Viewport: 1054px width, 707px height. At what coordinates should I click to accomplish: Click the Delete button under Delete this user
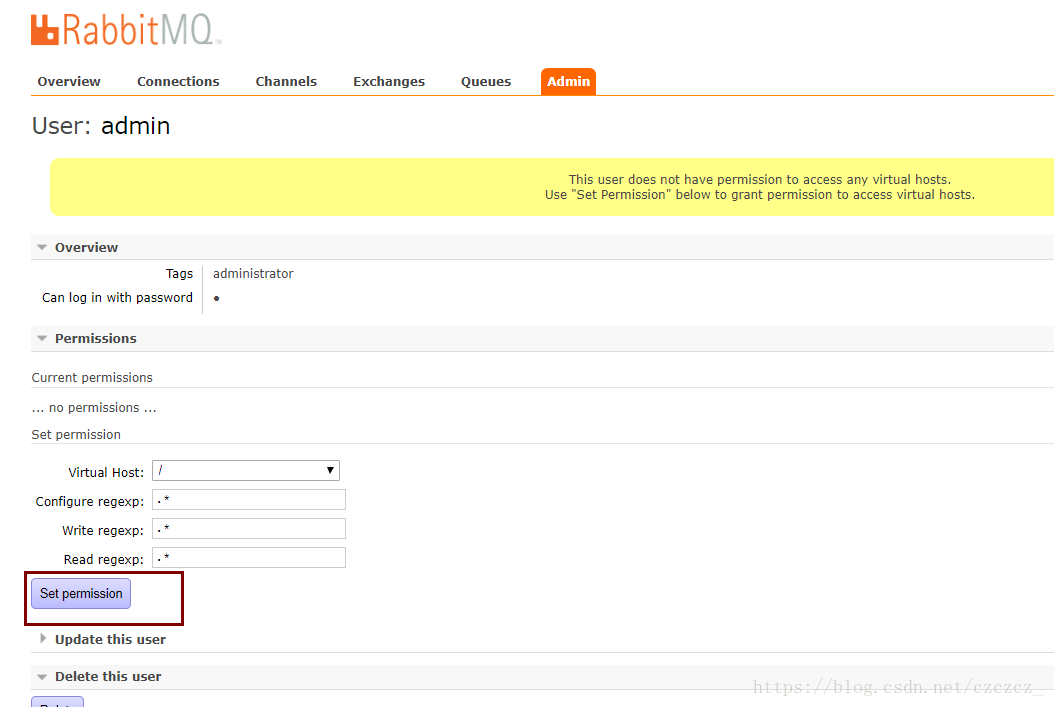tap(57, 702)
